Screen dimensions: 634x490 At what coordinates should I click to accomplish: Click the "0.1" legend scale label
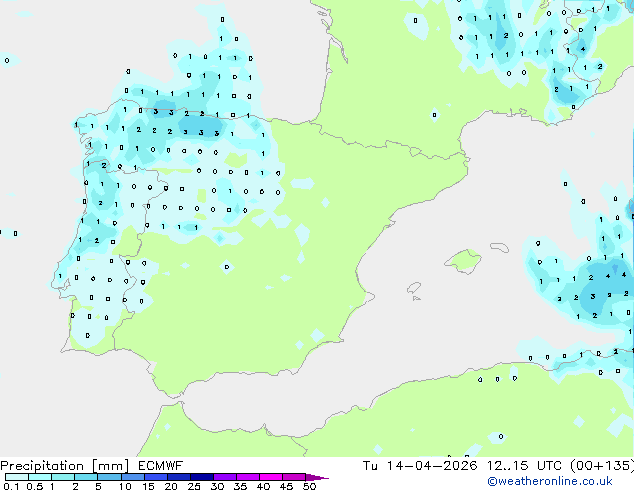(x=12, y=486)
